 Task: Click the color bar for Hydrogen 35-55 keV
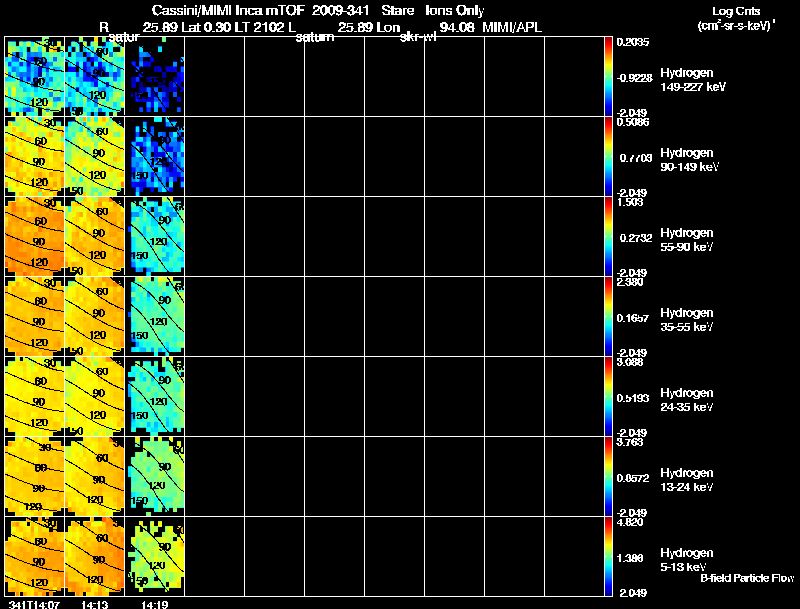coord(608,316)
